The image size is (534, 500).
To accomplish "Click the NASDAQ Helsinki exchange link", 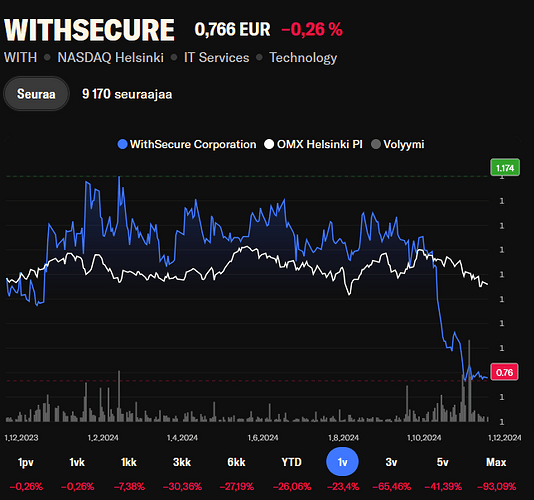I will click(110, 58).
